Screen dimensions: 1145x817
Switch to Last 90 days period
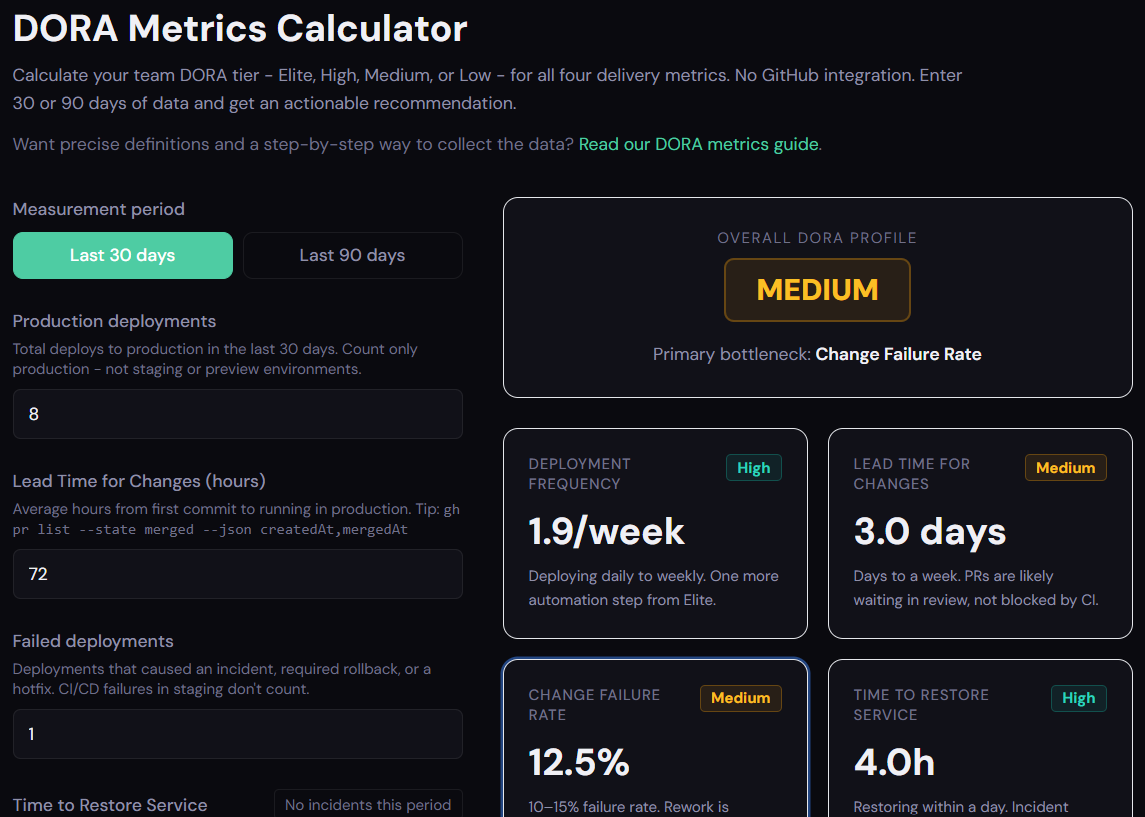click(x=353, y=256)
